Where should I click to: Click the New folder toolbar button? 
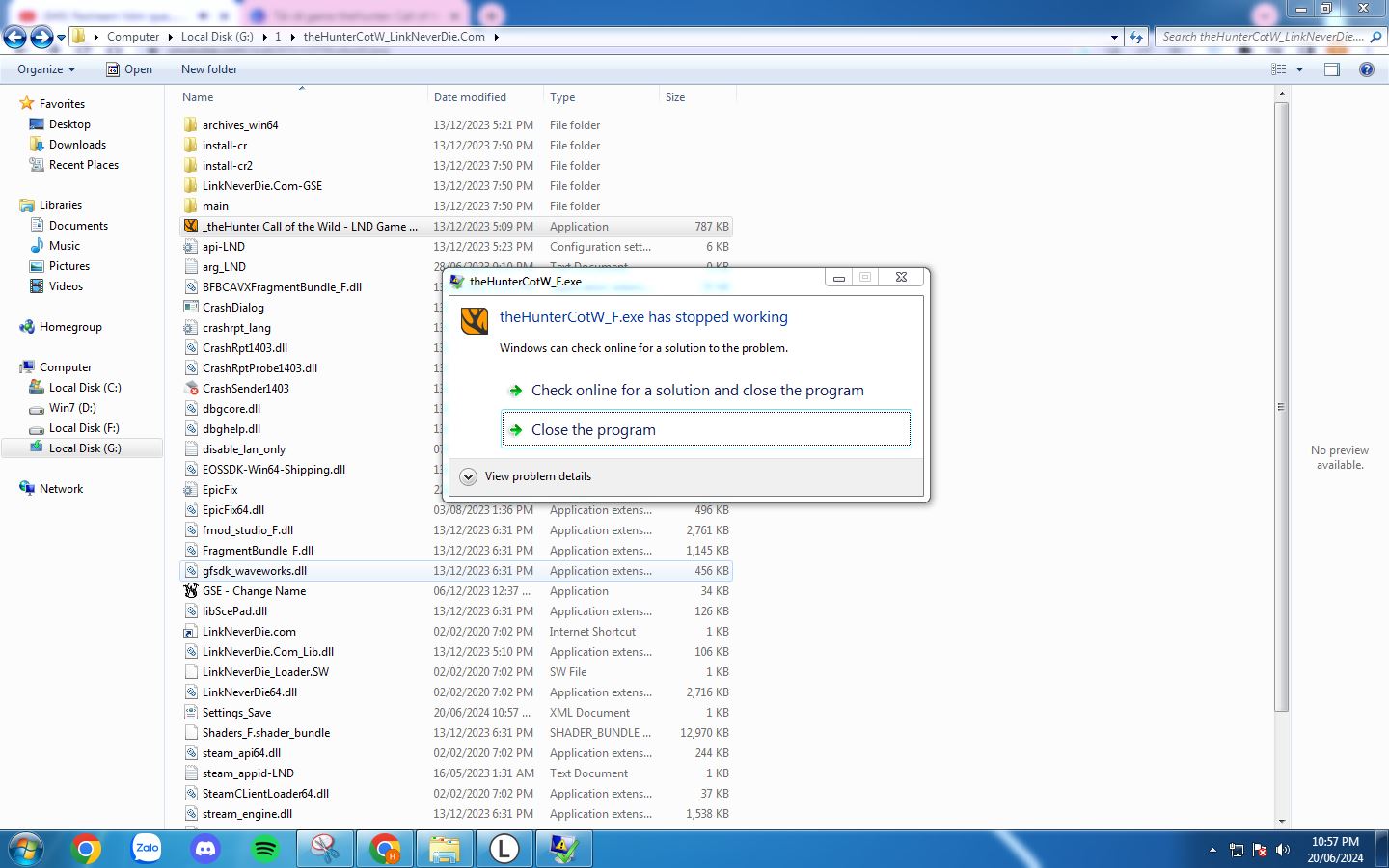coord(209,69)
